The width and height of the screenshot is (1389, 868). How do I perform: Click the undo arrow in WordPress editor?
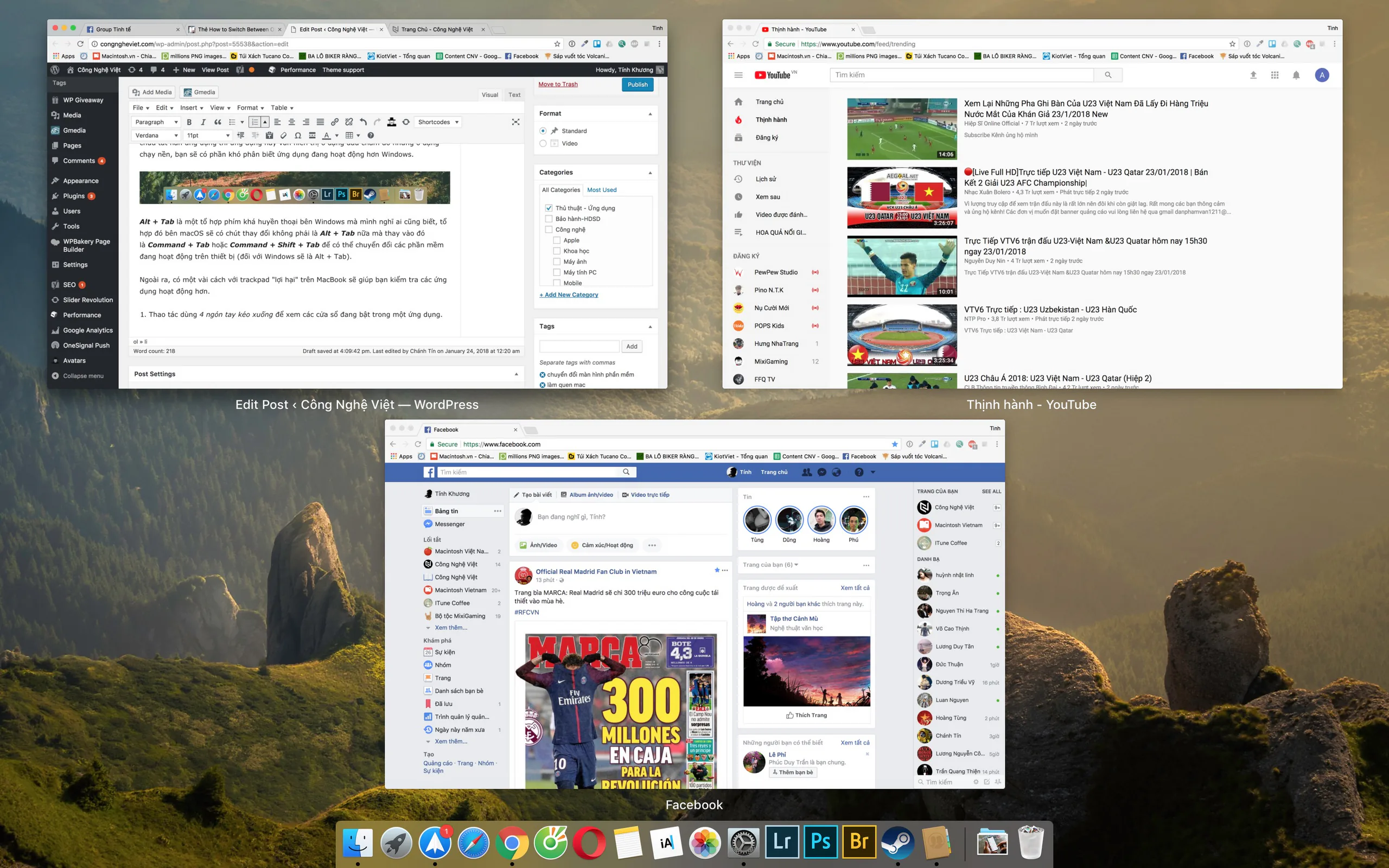tap(364, 122)
